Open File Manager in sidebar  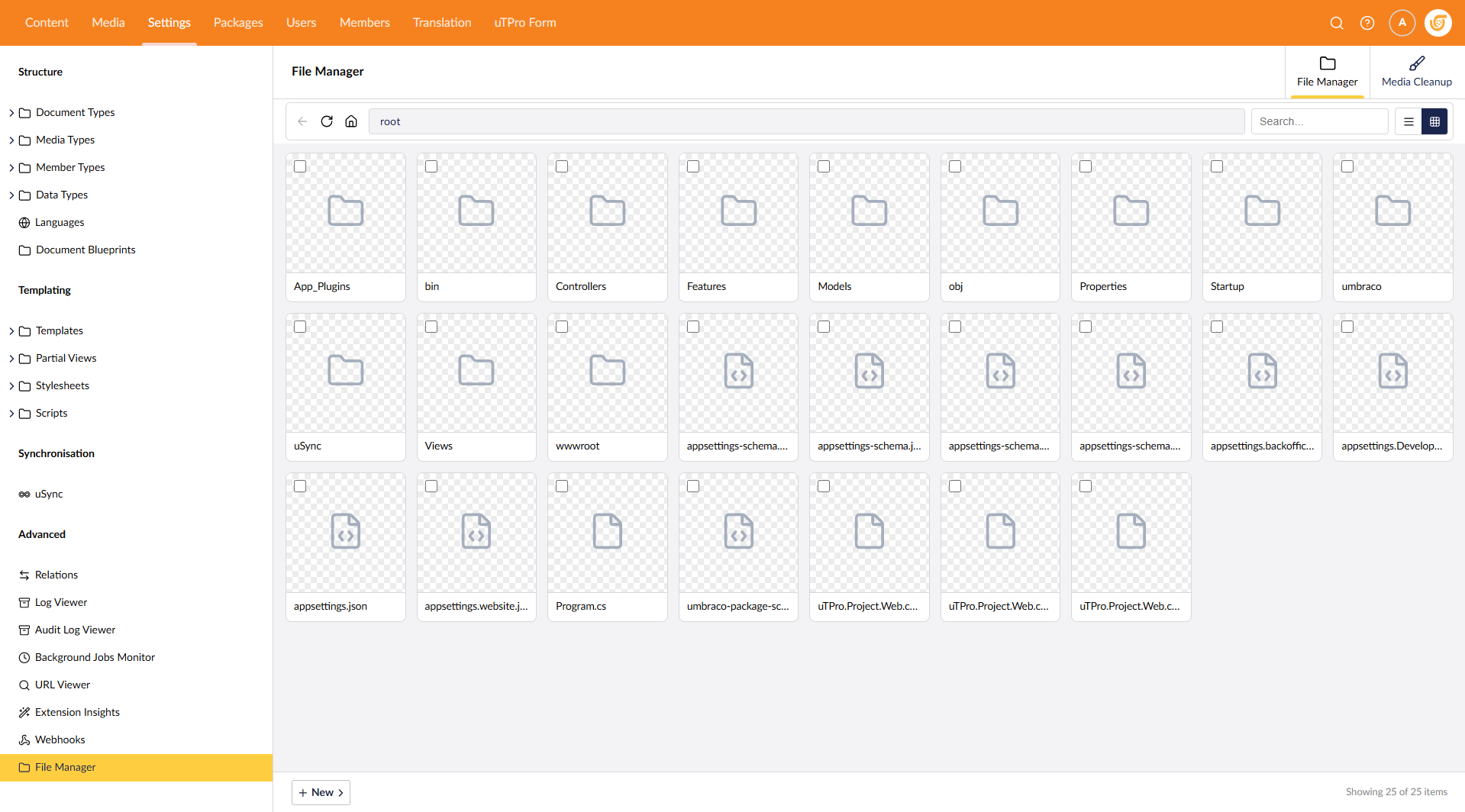click(x=136, y=767)
